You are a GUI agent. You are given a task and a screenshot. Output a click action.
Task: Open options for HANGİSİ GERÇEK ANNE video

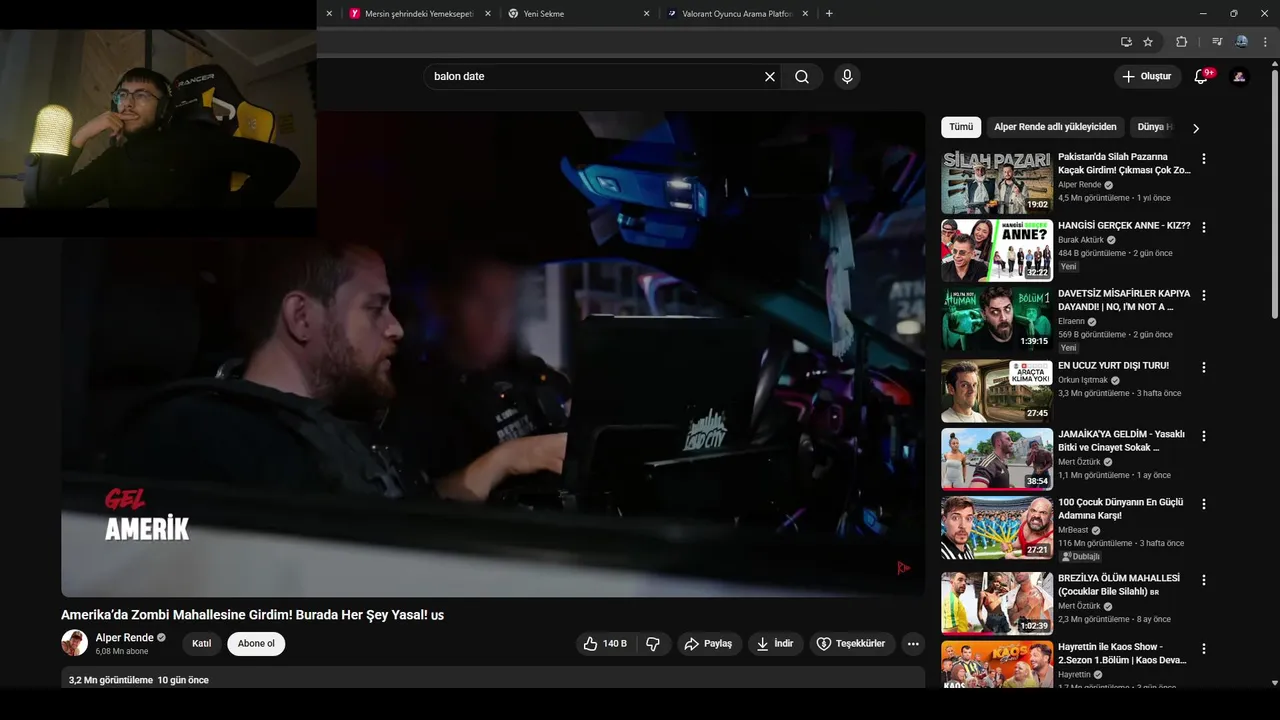point(1204,227)
